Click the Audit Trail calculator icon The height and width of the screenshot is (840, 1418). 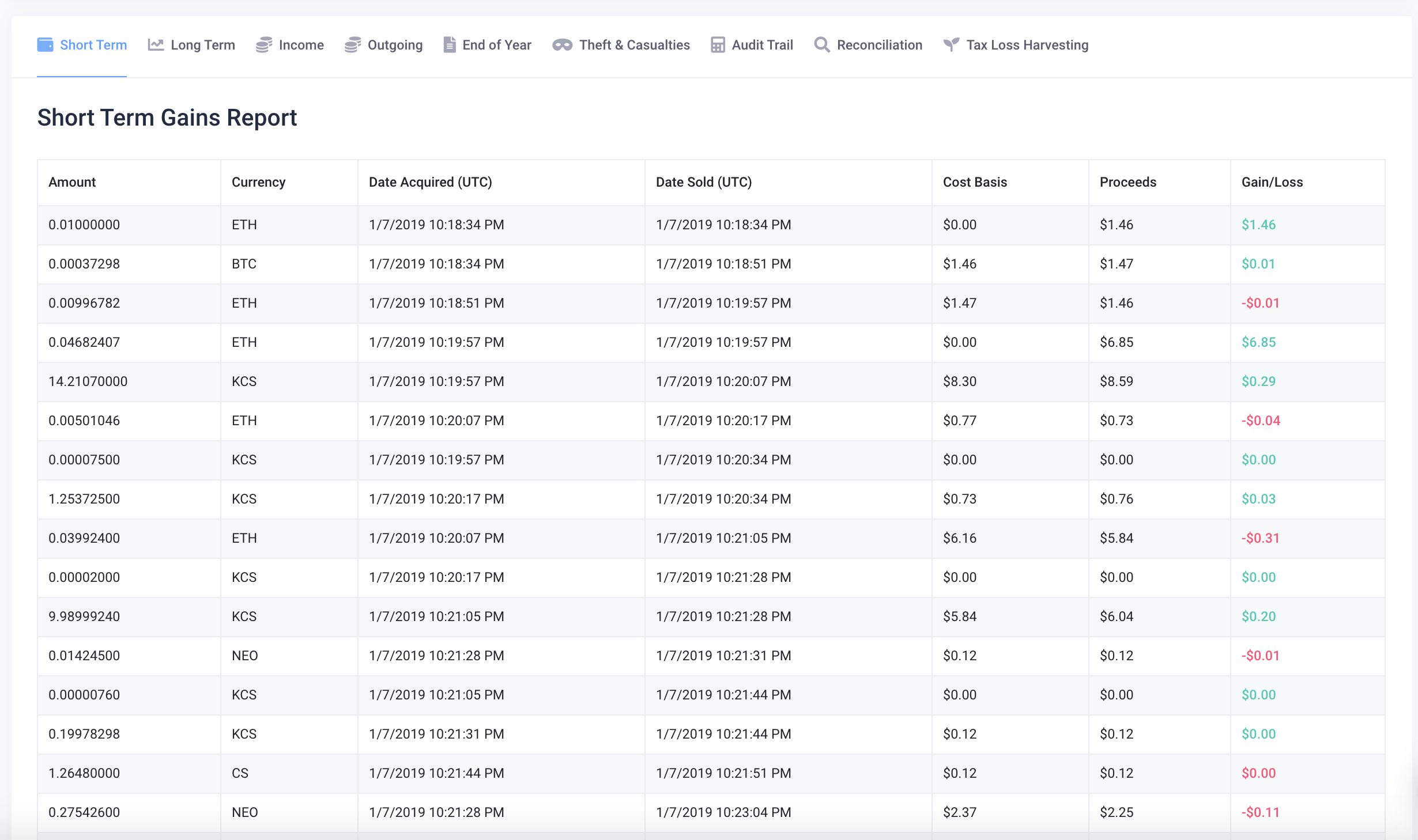point(718,45)
